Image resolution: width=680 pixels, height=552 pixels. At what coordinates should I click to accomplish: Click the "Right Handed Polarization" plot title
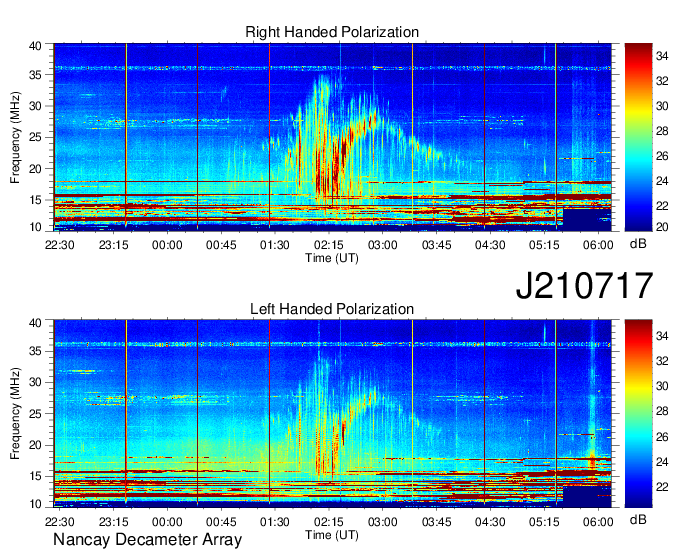click(332, 32)
